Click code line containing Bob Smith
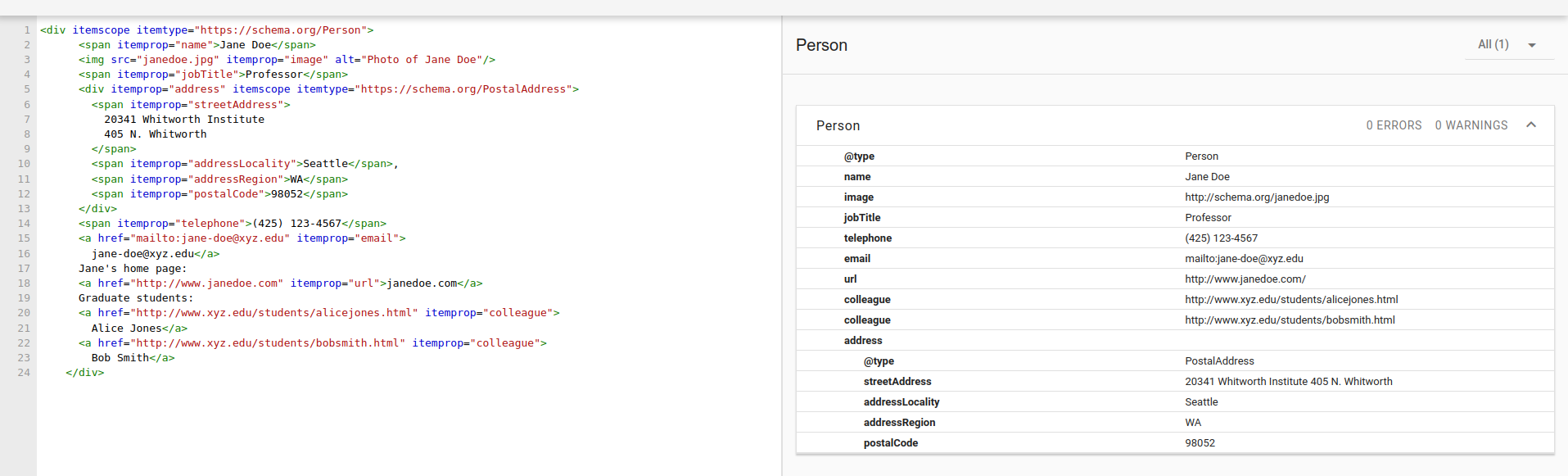Image resolution: width=1568 pixels, height=476 pixels. [x=133, y=358]
